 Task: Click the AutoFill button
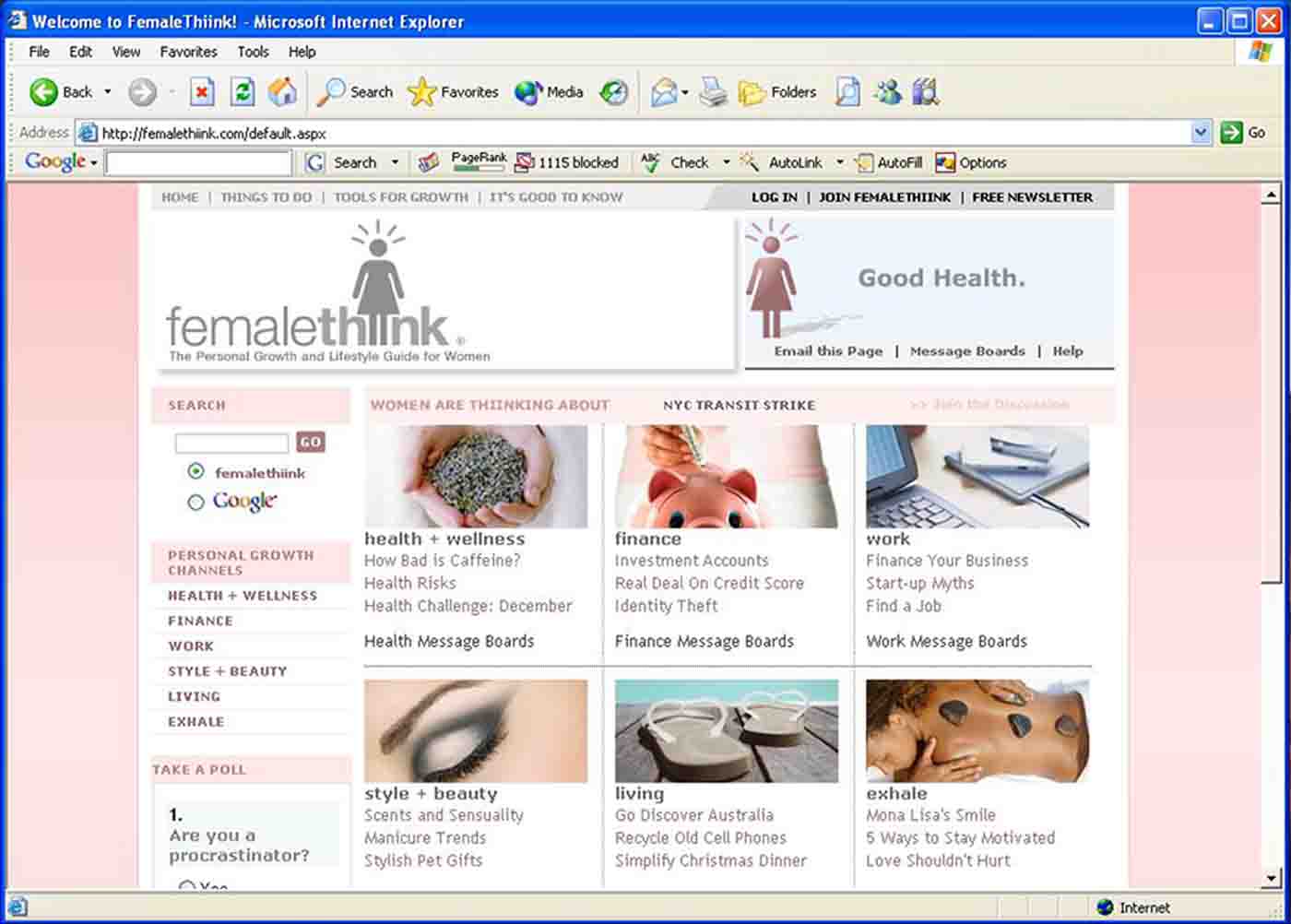point(889,162)
